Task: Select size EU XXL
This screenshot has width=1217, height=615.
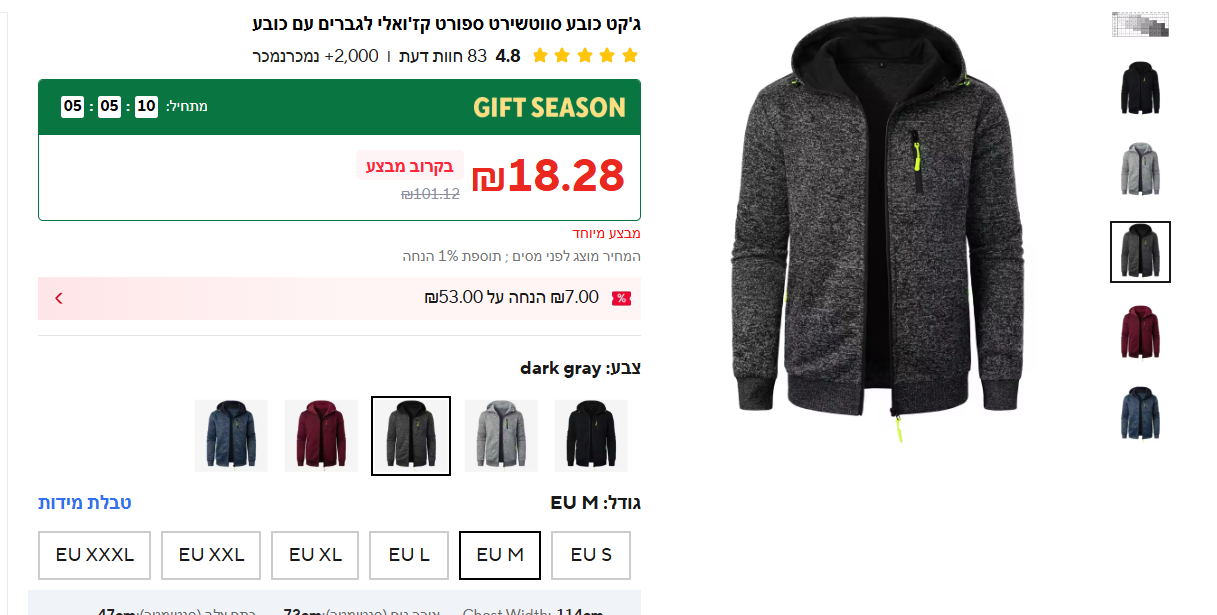Action: (211, 555)
